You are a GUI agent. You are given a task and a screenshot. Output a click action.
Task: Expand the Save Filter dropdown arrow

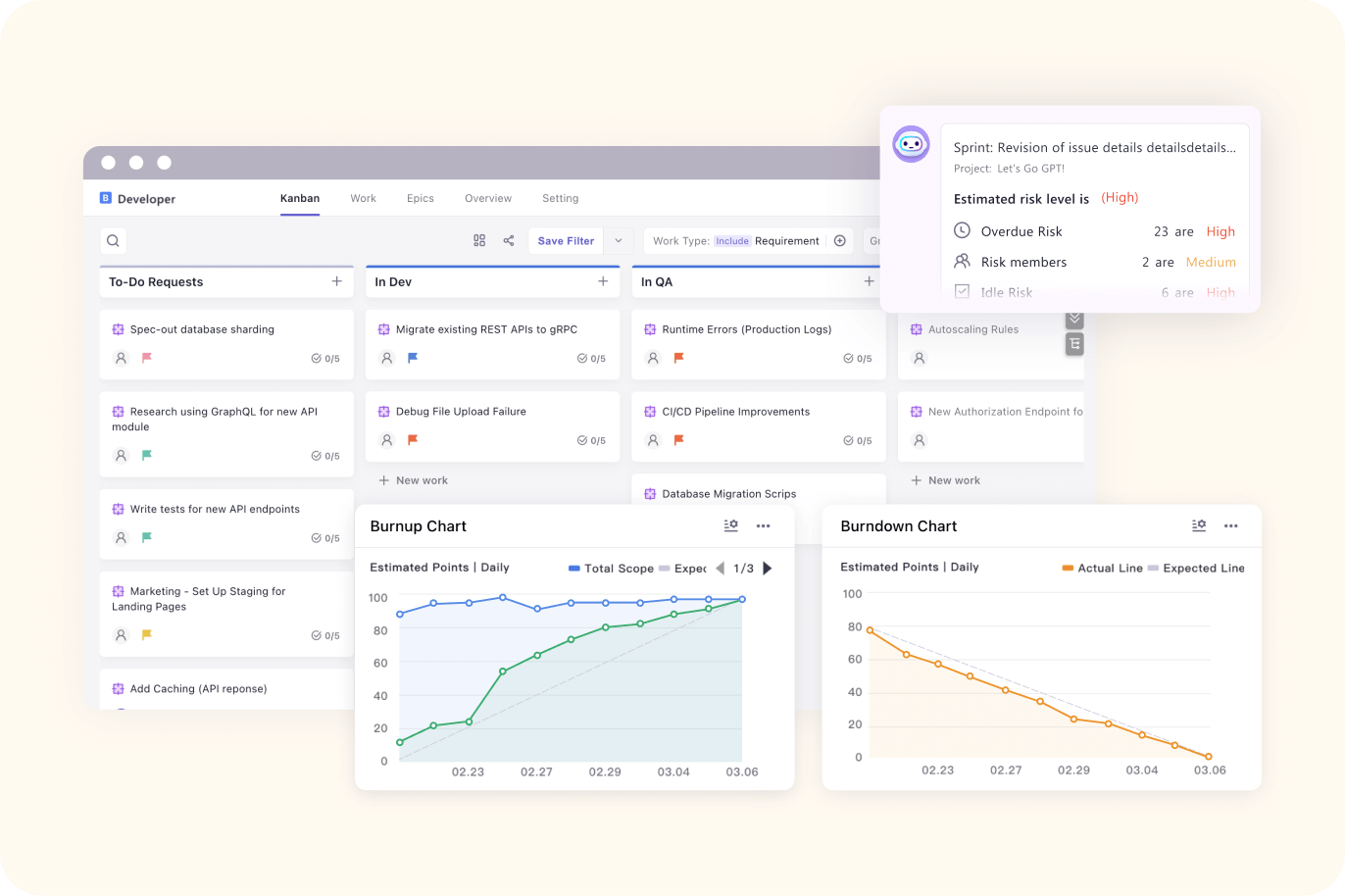tap(618, 241)
